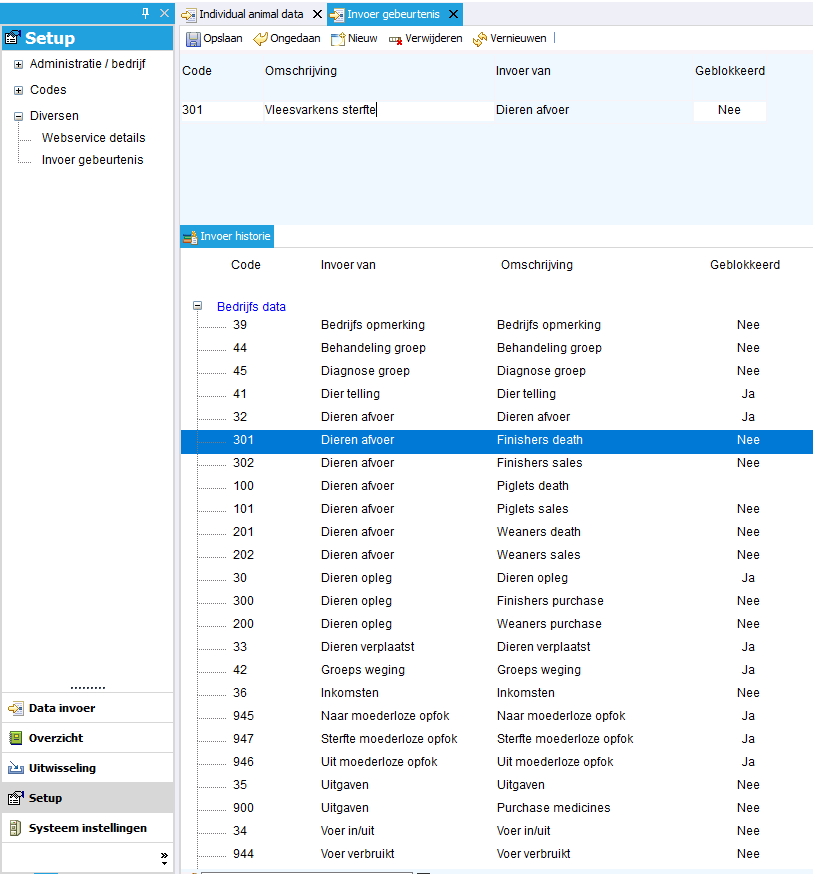813x874 pixels.
Task: Select row 33 Dieren verplaatst
Action: 496,647
